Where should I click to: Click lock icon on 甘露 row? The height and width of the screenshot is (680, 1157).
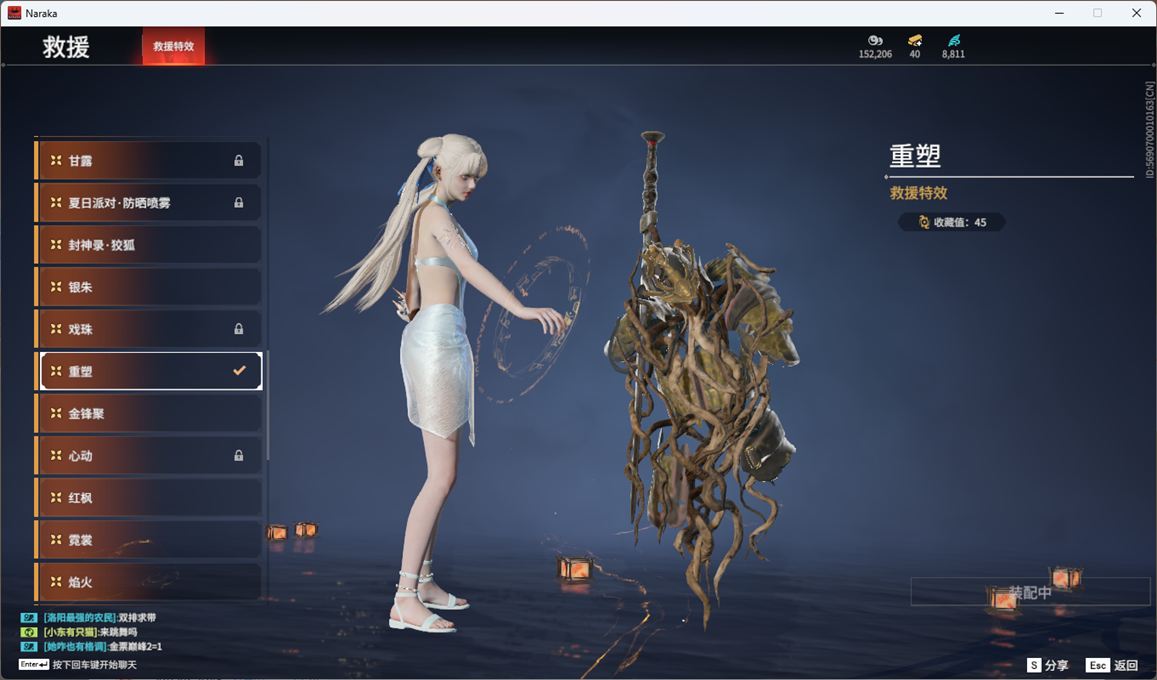[x=238, y=161]
